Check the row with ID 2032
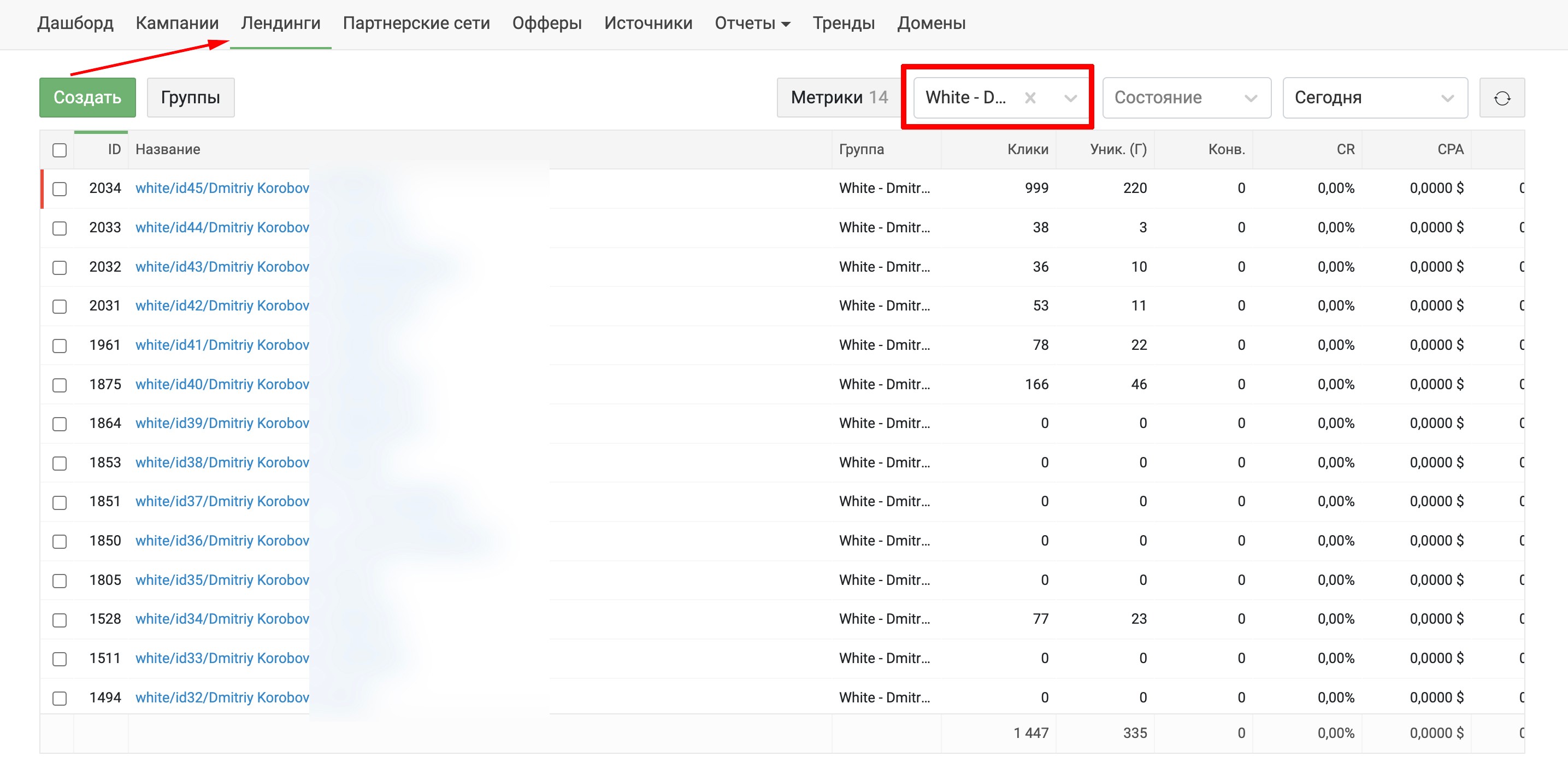Viewport: 1568px width, 762px height. coord(60,267)
